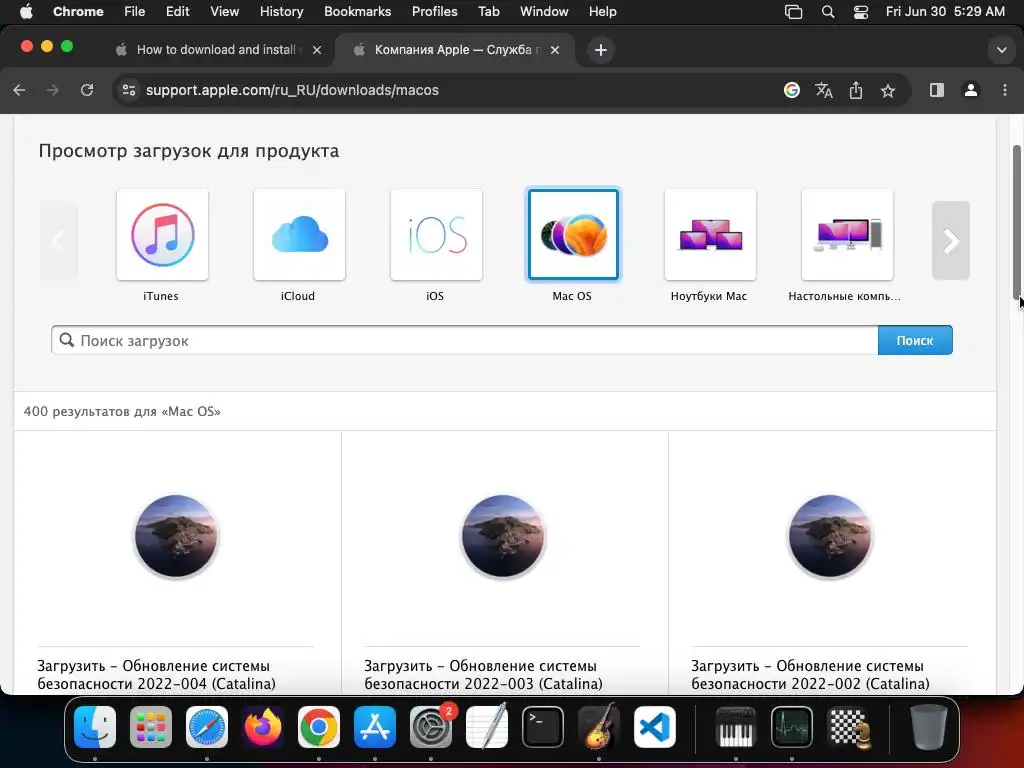Screen dimensions: 1024x768
Task: Open Terminal from the Dock
Action: (543, 727)
